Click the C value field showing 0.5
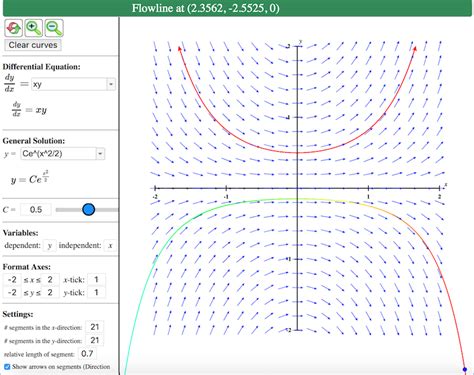This screenshot has width=474, height=375. point(36,210)
